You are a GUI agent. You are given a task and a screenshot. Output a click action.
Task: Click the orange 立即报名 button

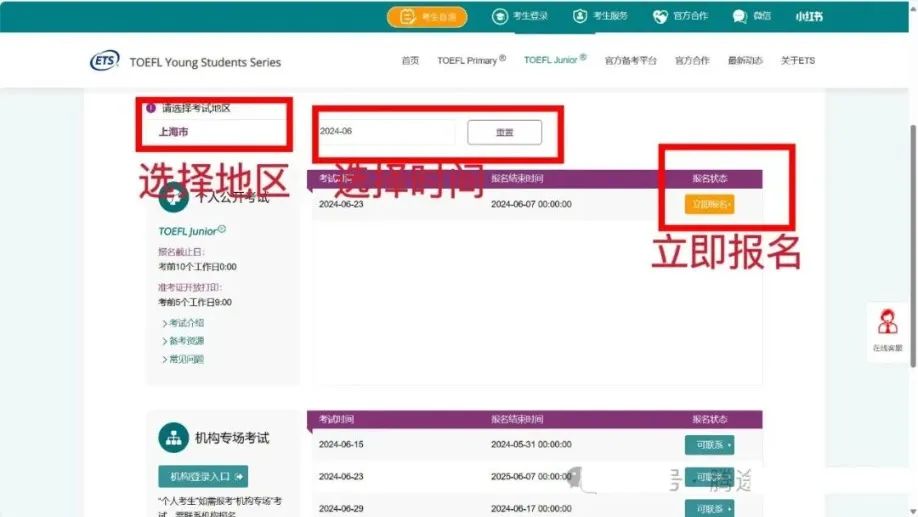pos(709,204)
